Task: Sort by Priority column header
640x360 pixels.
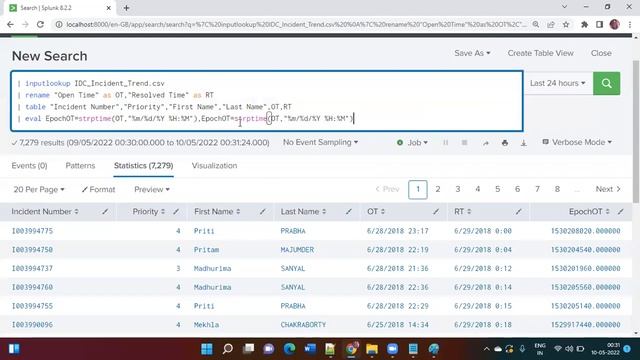Action: 149,211
